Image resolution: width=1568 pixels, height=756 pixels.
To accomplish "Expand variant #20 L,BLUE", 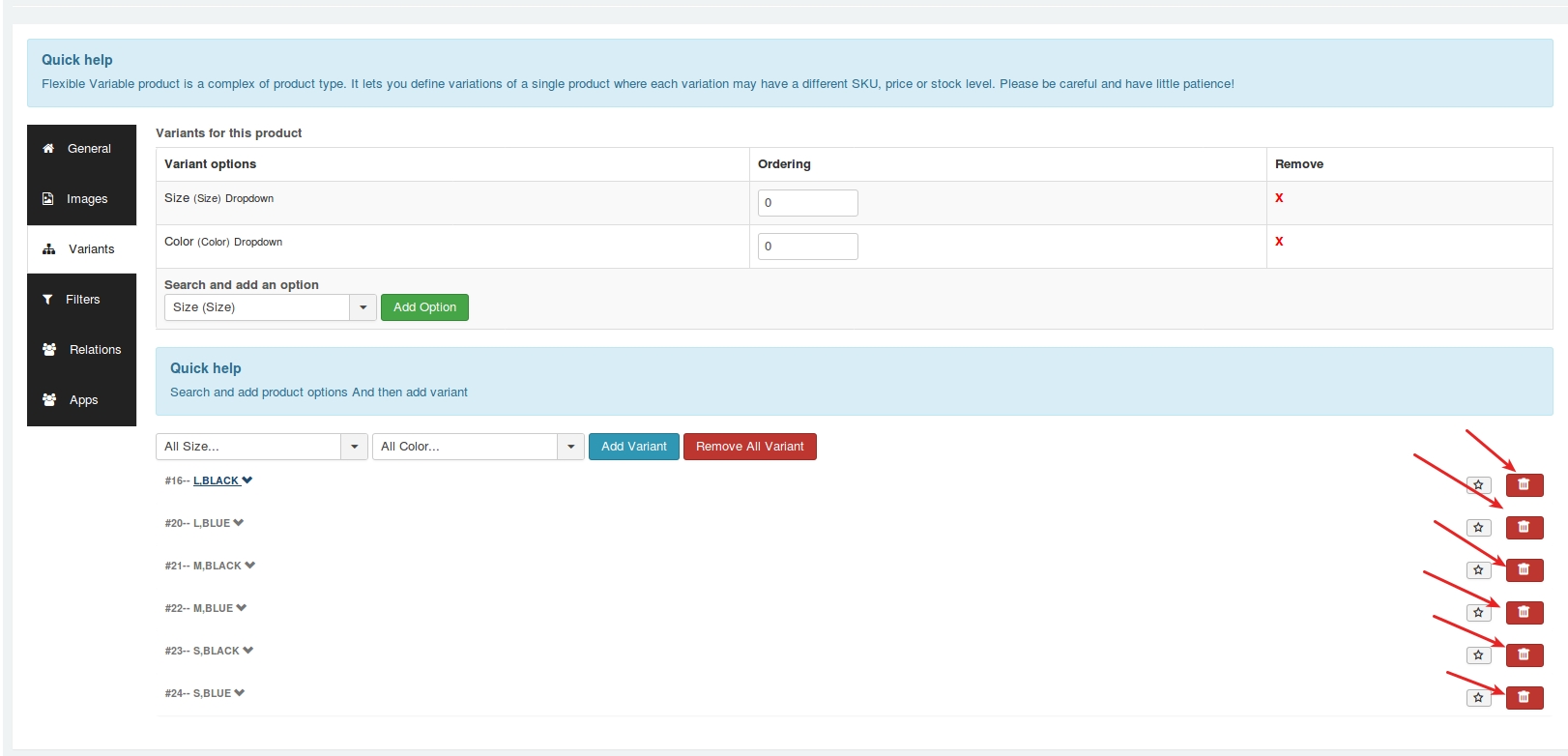I will (x=218, y=523).
